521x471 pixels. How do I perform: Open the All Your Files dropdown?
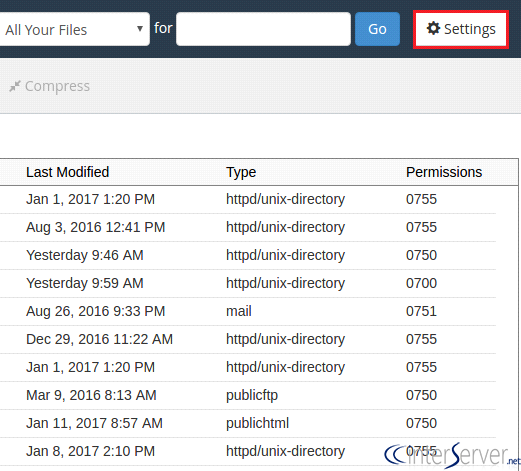74,29
